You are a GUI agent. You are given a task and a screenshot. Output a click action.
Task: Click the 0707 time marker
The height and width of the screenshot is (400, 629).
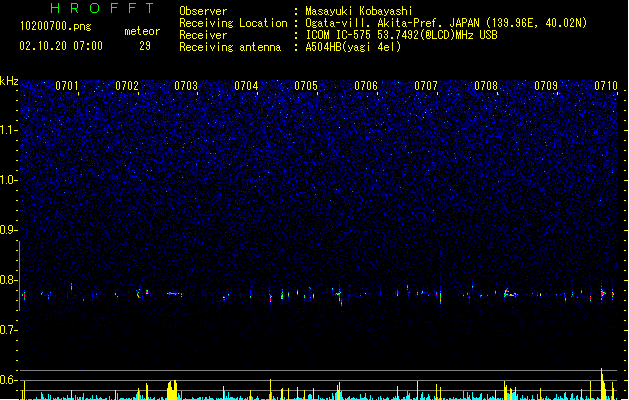pos(426,86)
